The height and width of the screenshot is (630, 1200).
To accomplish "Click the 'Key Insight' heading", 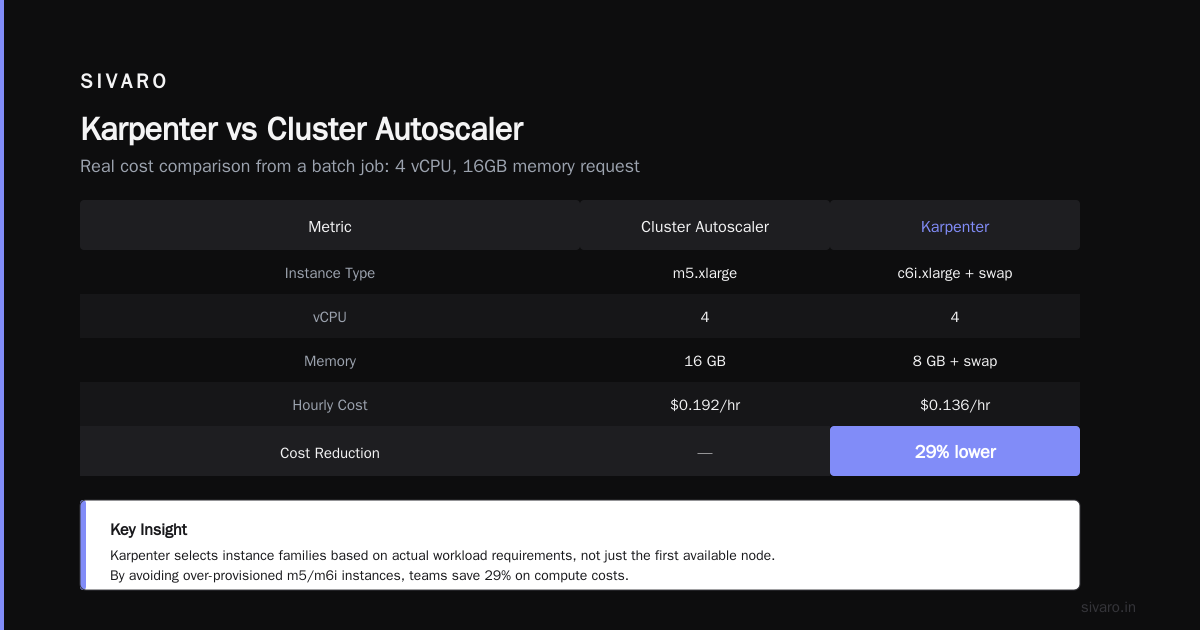I will (x=149, y=530).
